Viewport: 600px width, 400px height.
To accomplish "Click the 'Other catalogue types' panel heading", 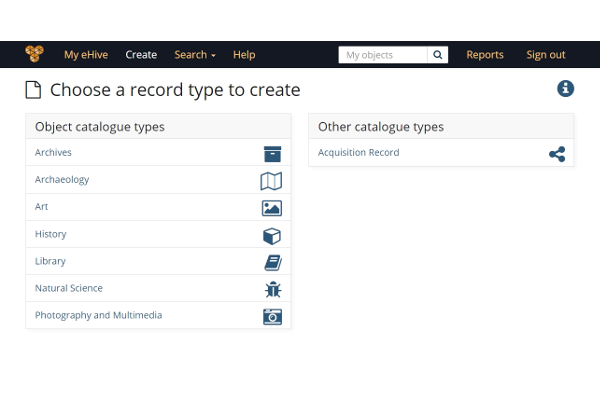I will [381, 127].
